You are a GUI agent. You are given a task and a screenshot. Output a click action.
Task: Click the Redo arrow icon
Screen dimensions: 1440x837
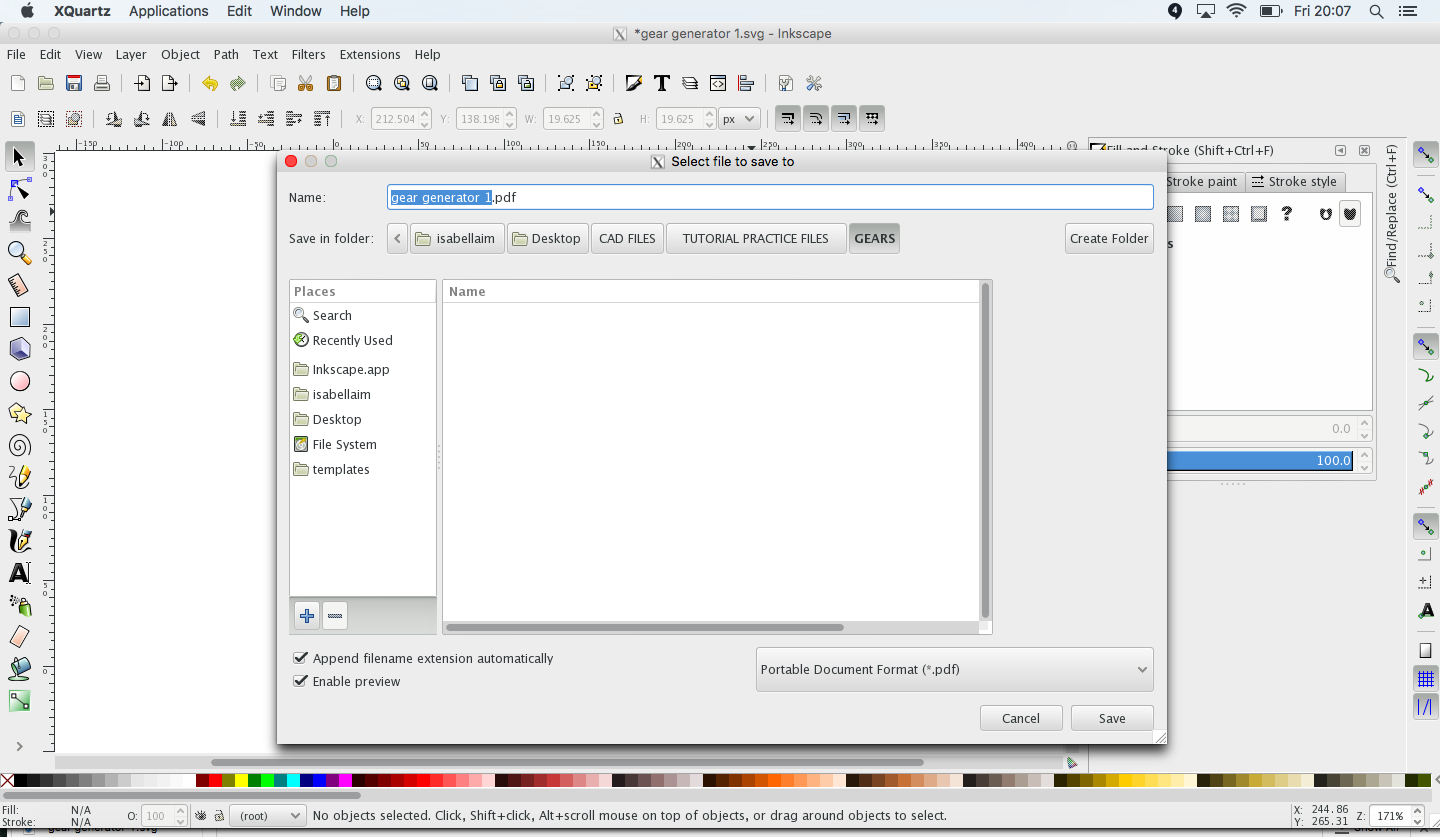(x=237, y=83)
